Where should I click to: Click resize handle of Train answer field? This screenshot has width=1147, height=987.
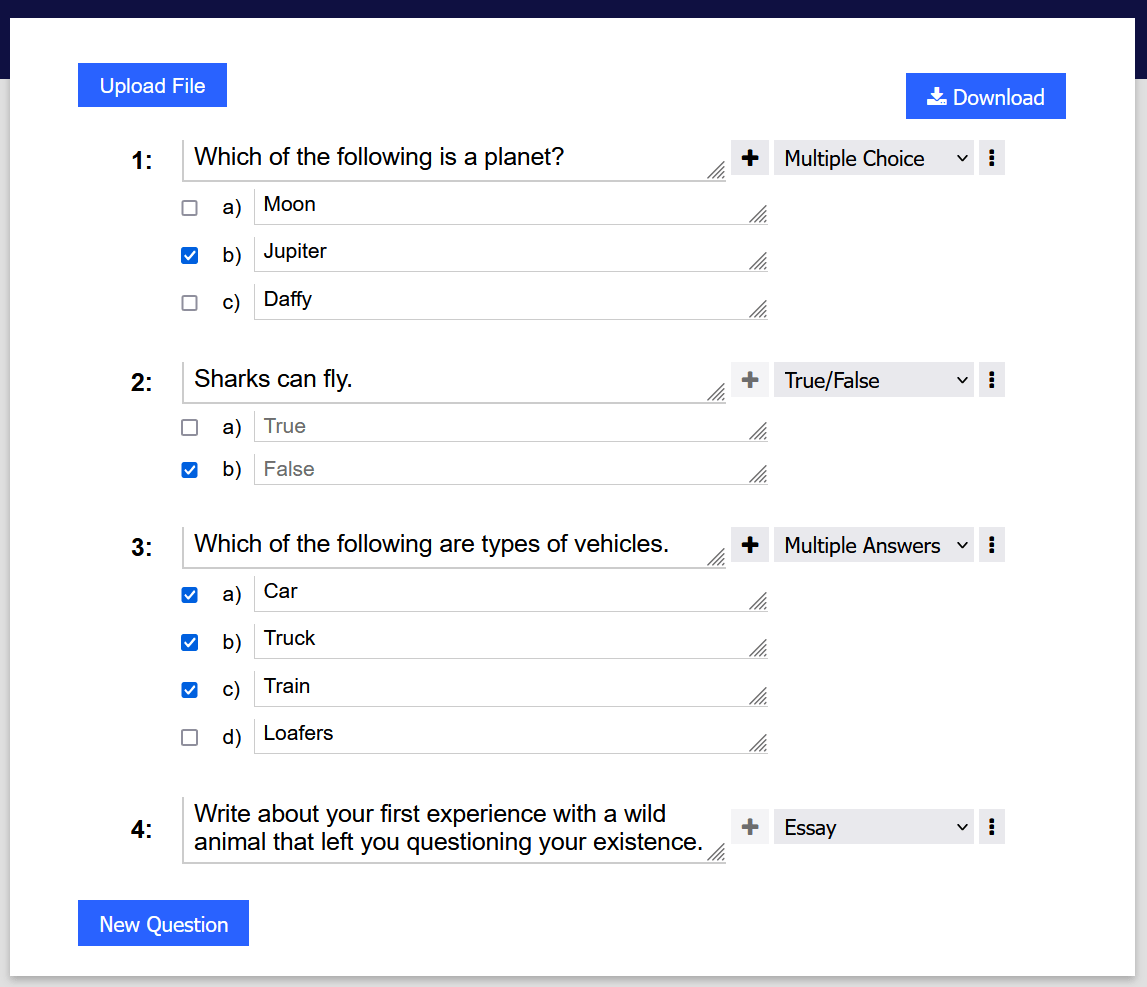pos(759,696)
